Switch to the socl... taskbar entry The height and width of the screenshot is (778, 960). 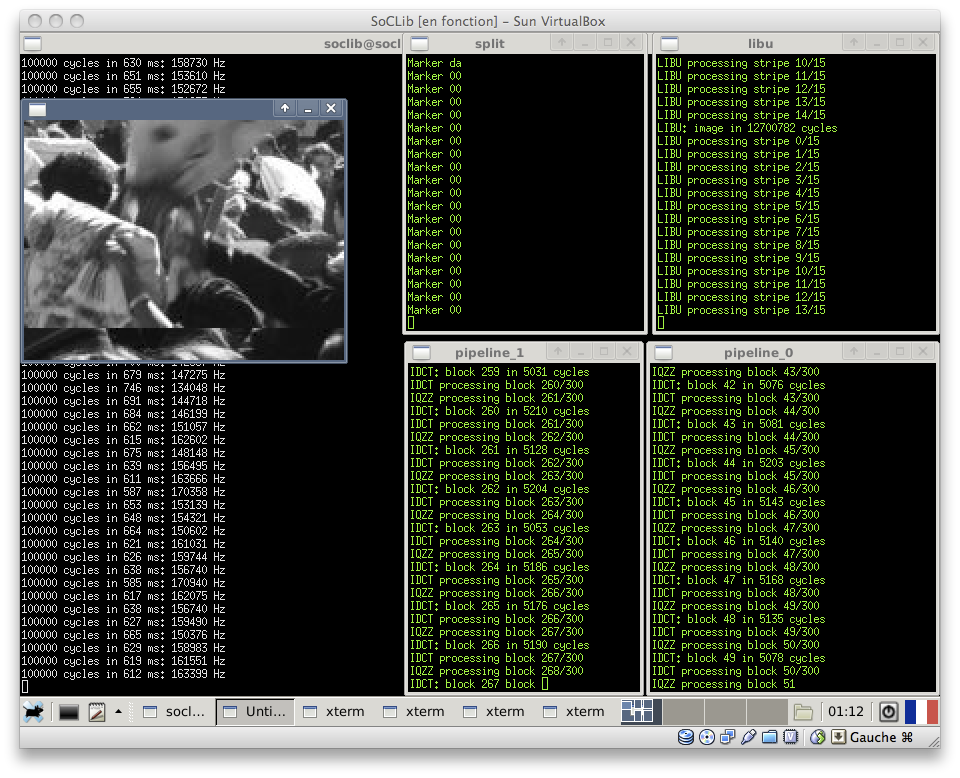173,711
